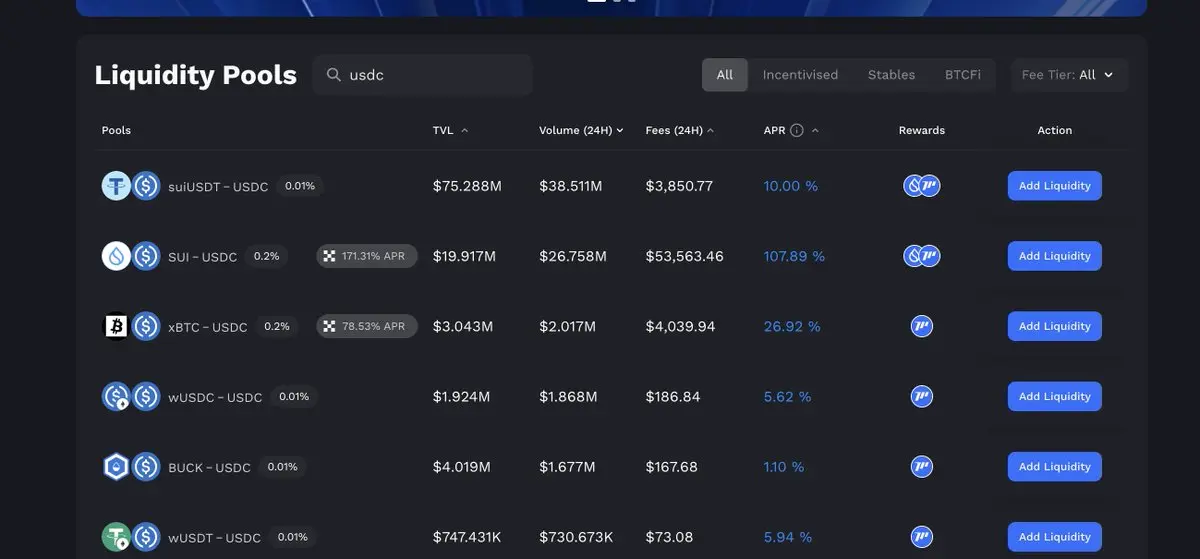Viewport: 1200px width, 559px height.
Task: Click the $26.758M volume value
Action: click(x=573, y=256)
